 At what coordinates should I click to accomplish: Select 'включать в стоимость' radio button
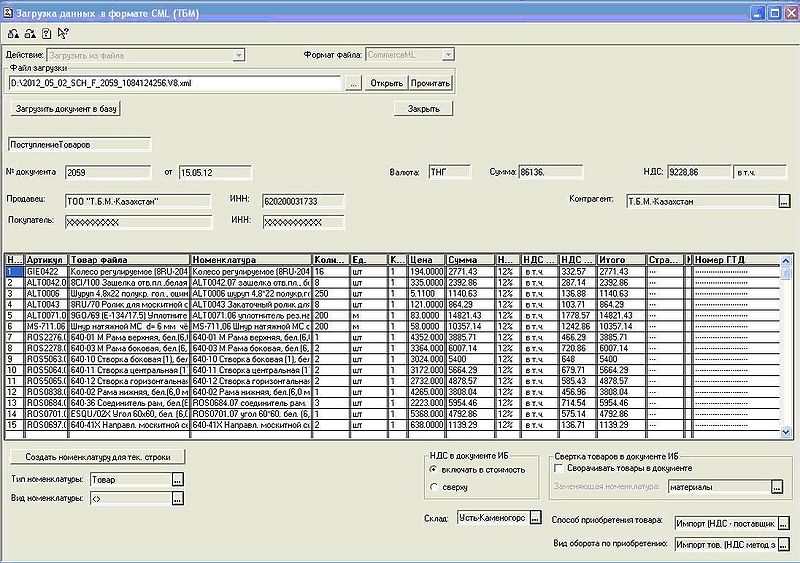(x=432, y=469)
